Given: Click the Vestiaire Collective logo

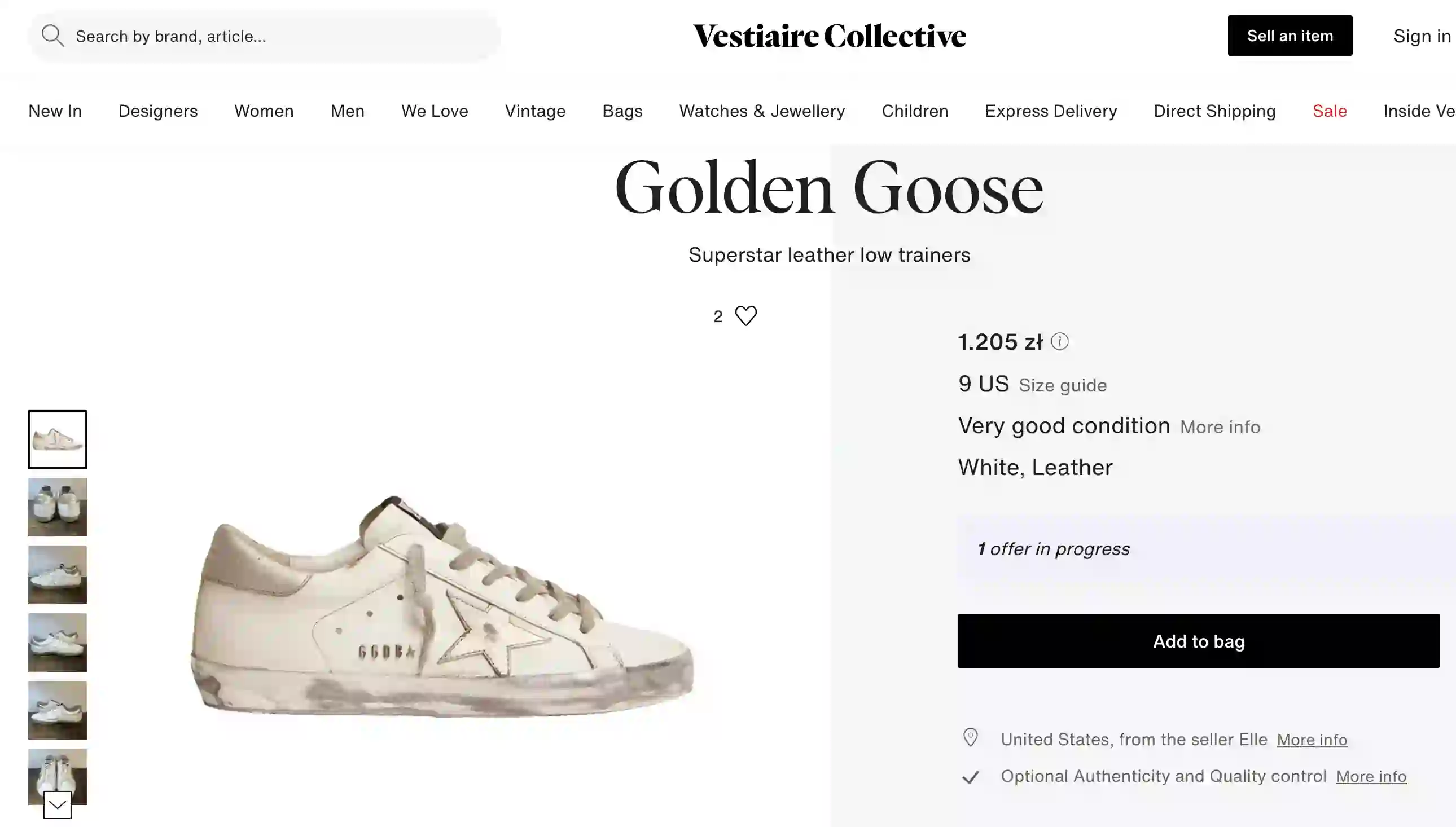Looking at the screenshot, I should [x=831, y=35].
